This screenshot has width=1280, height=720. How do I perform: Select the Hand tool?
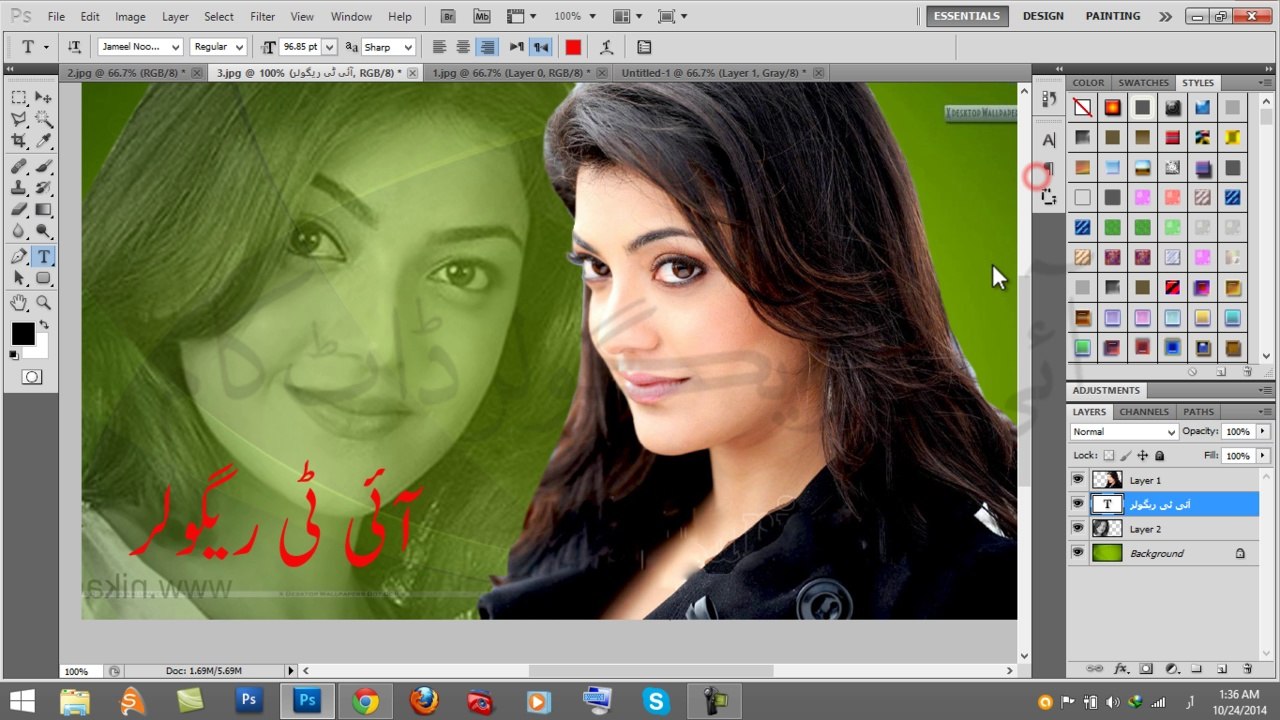pyautogui.click(x=19, y=303)
